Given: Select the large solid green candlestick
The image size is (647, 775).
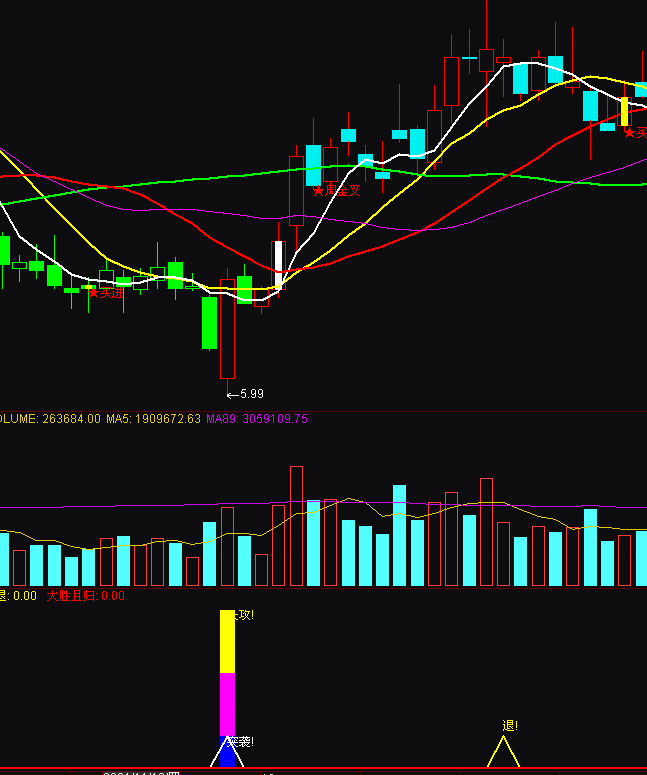Looking at the screenshot, I should 209,323.
